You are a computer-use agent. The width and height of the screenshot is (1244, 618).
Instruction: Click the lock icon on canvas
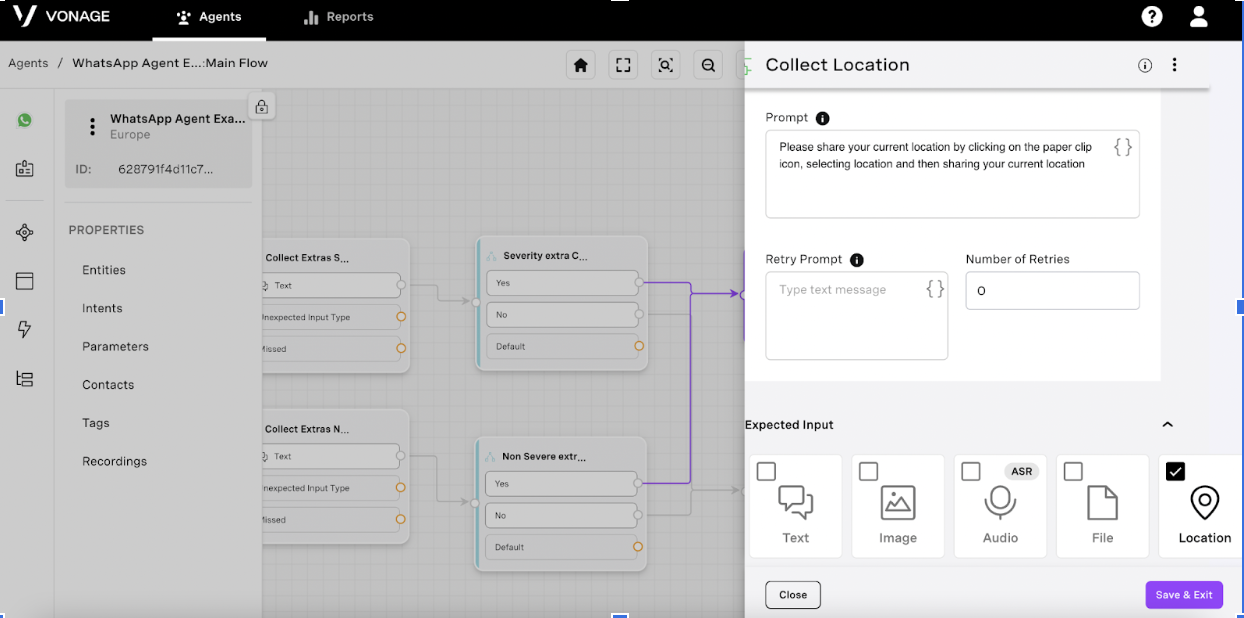[261, 106]
